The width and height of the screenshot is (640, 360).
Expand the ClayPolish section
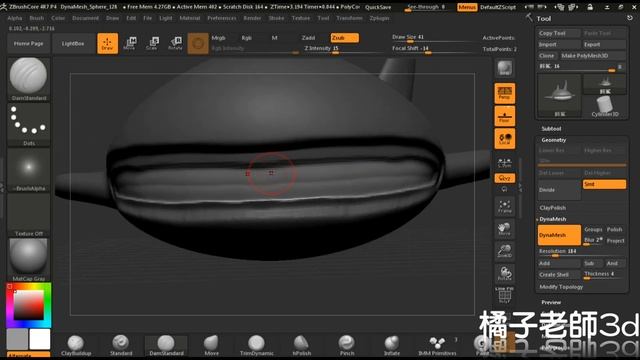click(x=552, y=208)
